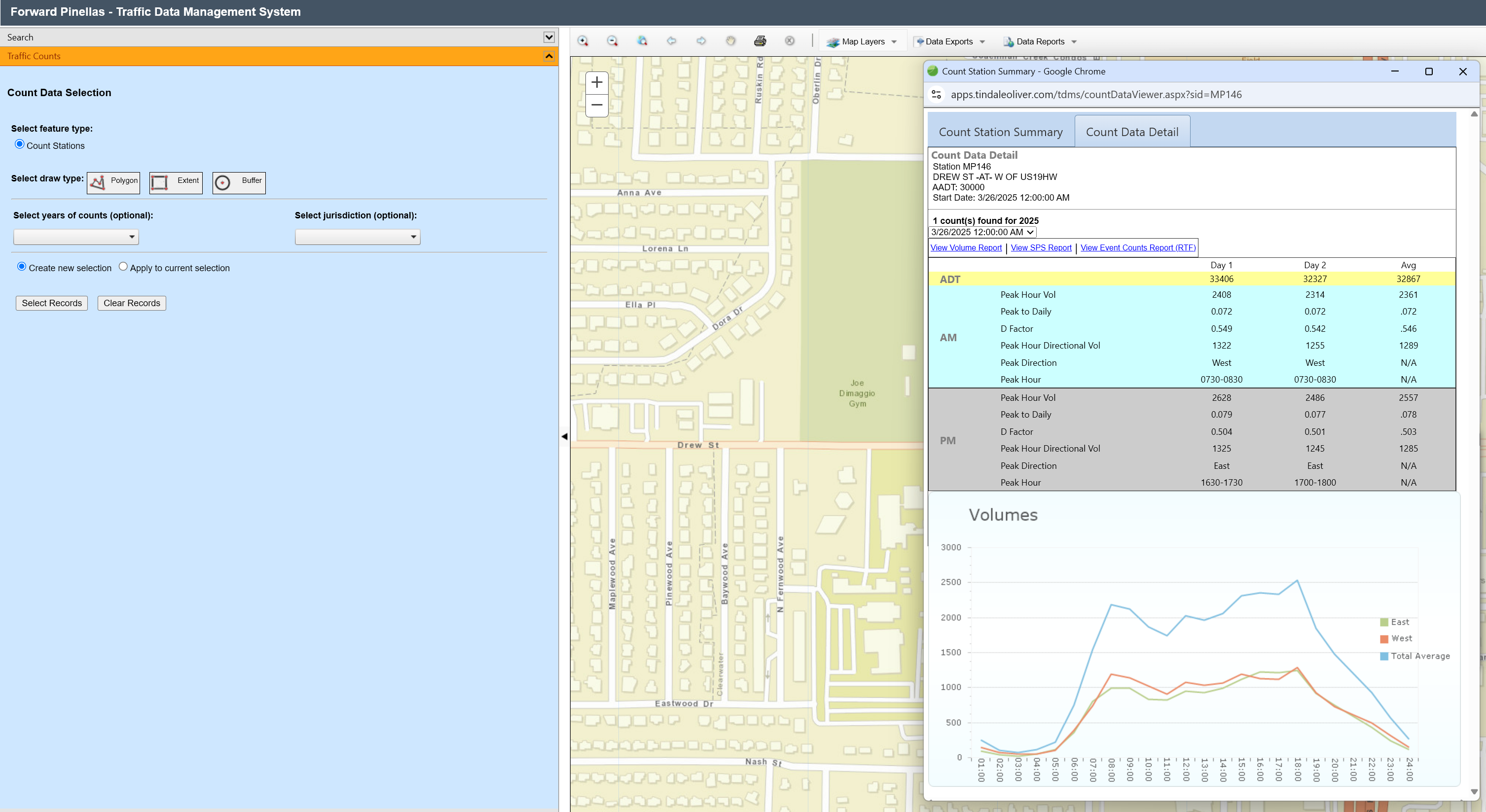Open the Map Layers menu
The width and height of the screenshot is (1486, 812).
pyautogui.click(x=863, y=41)
